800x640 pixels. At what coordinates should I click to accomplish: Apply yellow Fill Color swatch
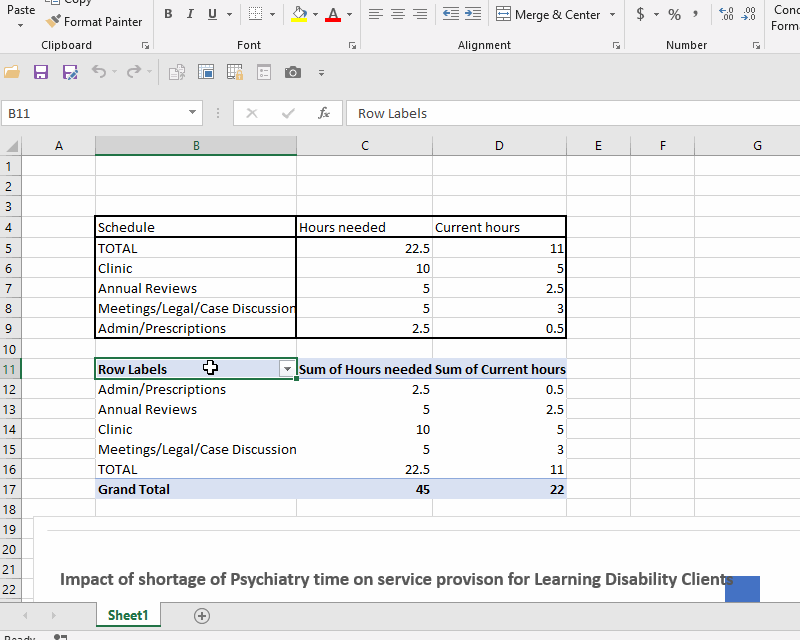tap(299, 14)
